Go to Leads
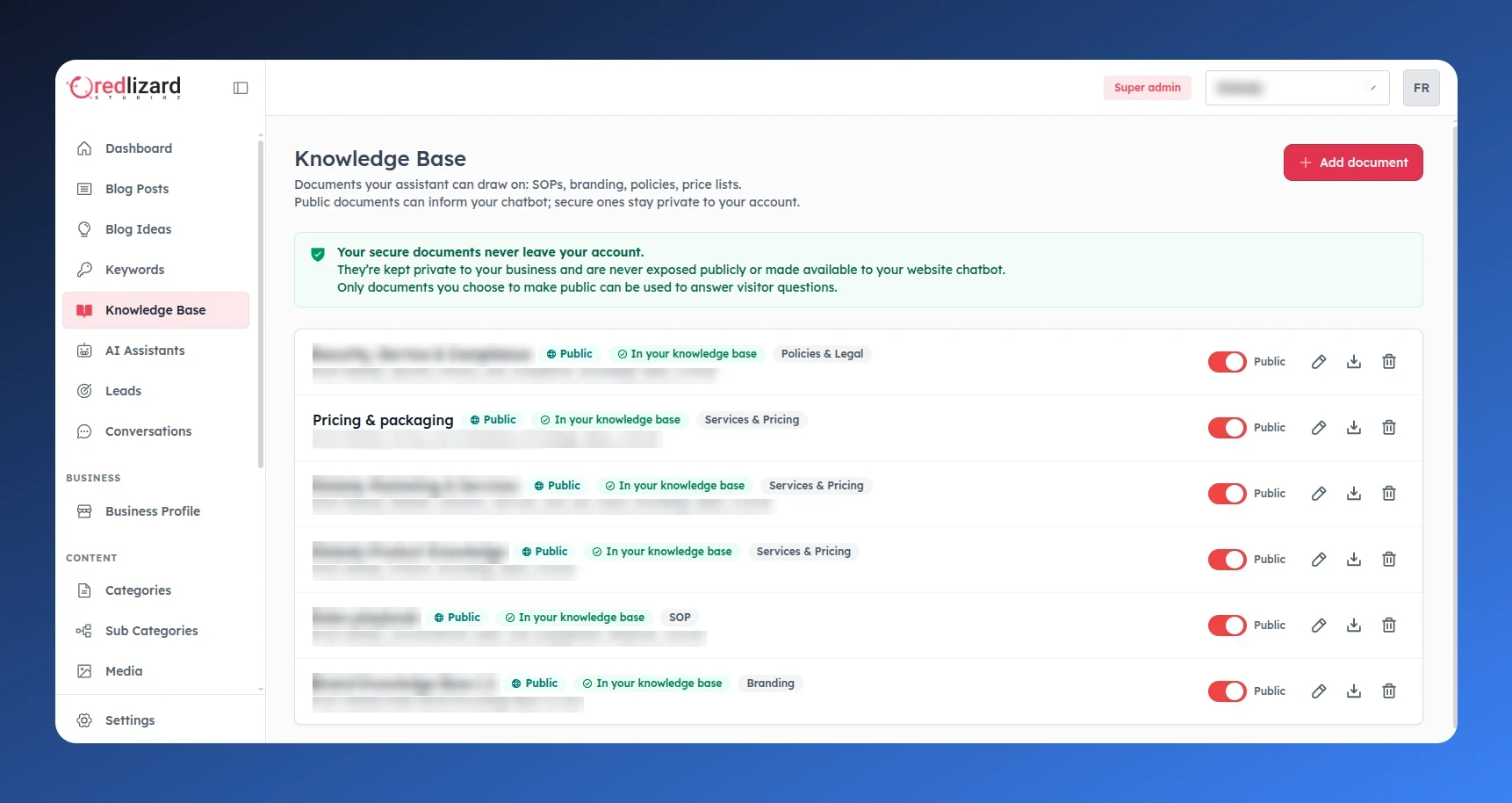This screenshot has height=803, width=1512. click(x=155, y=391)
